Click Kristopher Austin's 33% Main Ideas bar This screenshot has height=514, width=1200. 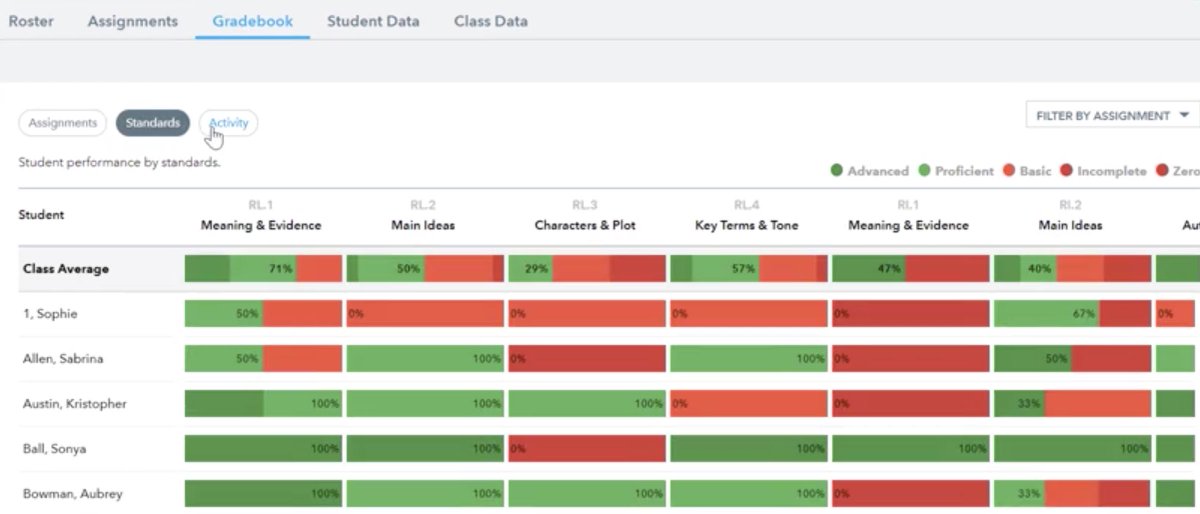click(x=1072, y=404)
